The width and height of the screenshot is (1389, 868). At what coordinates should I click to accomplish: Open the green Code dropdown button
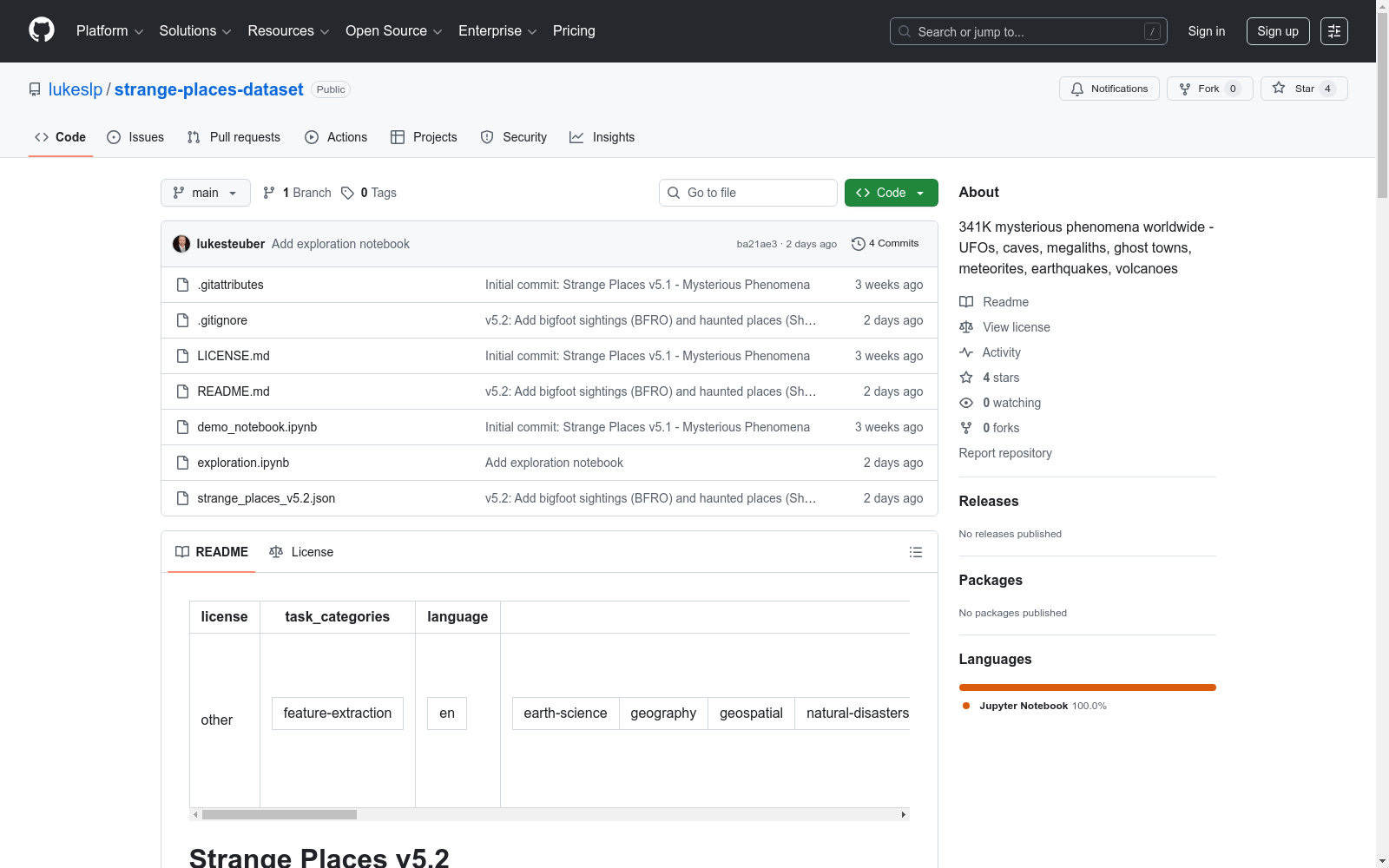click(x=891, y=193)
